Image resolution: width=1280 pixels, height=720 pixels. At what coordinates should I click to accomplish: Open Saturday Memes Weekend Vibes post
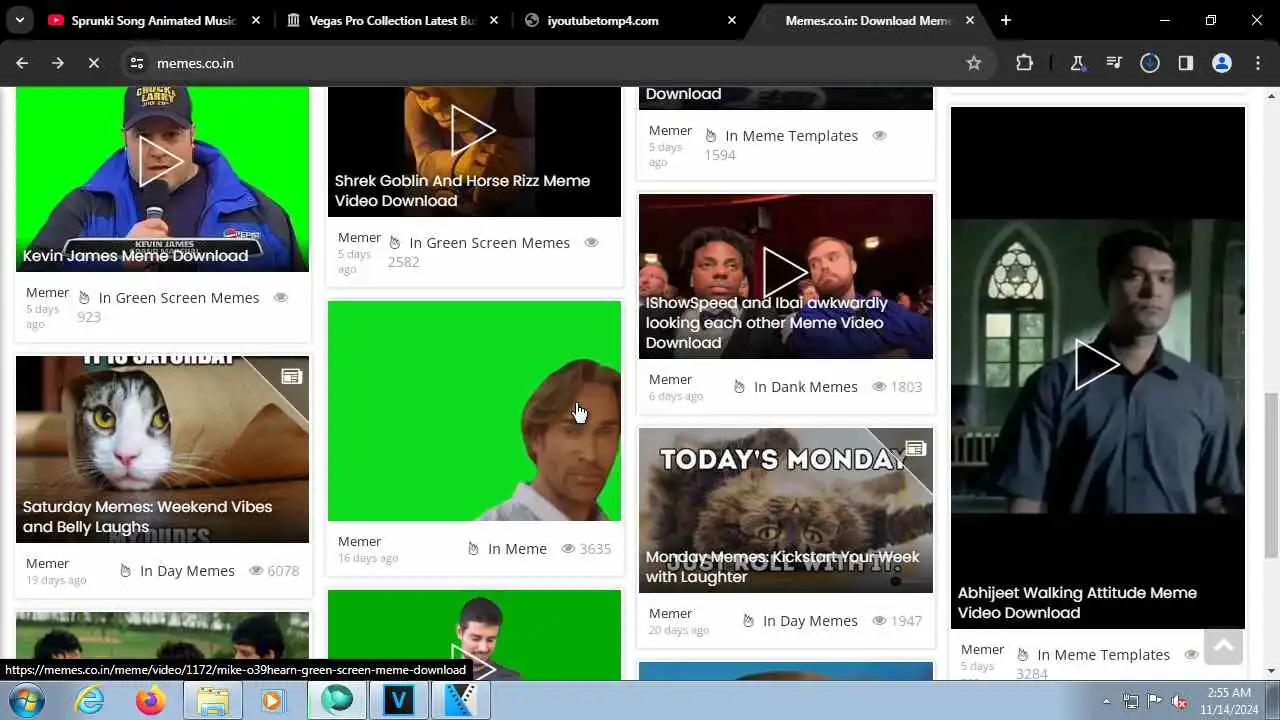click(147, 517)
